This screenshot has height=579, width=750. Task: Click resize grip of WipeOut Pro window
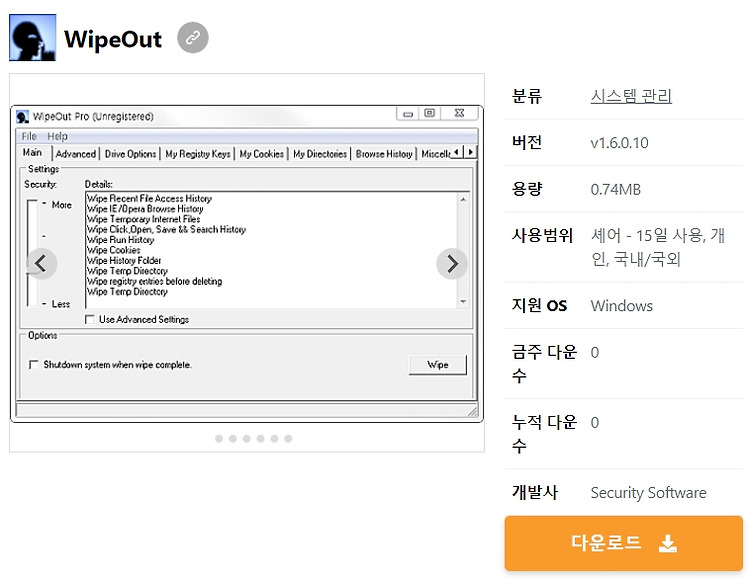pyautogui.click(x=473, y=412)
